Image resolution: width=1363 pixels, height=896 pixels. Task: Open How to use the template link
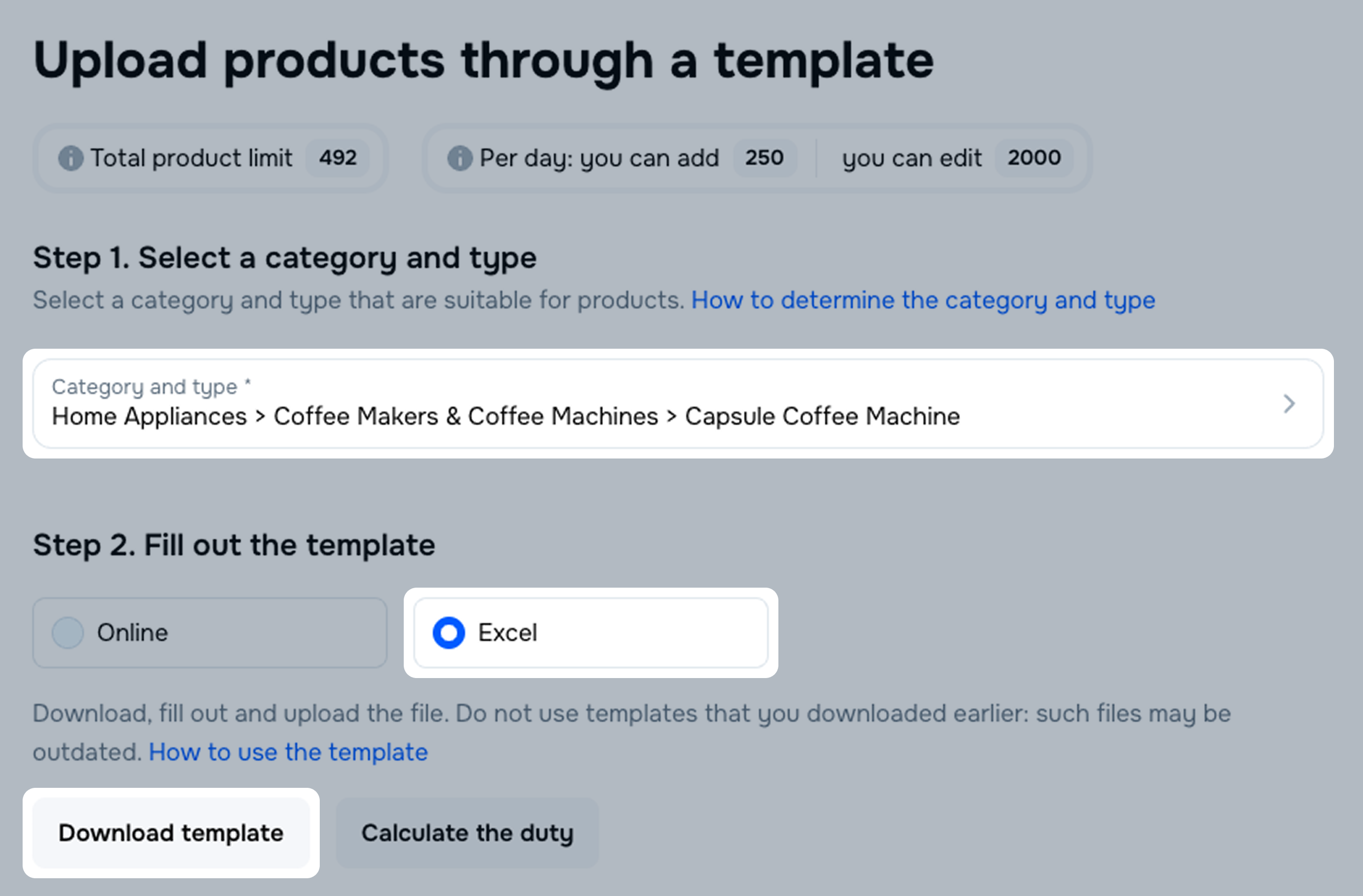tap(288, 752)
